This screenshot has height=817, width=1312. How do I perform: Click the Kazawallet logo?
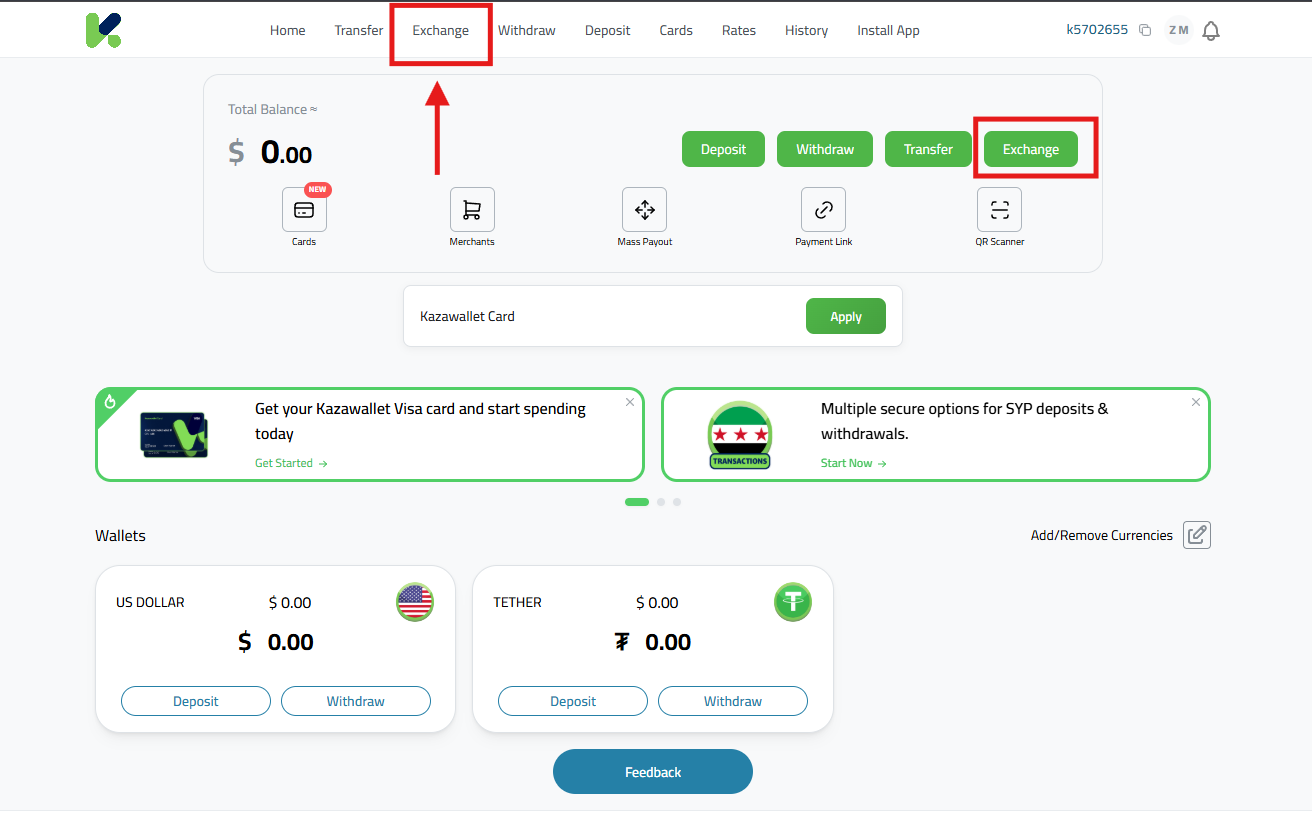103,30
